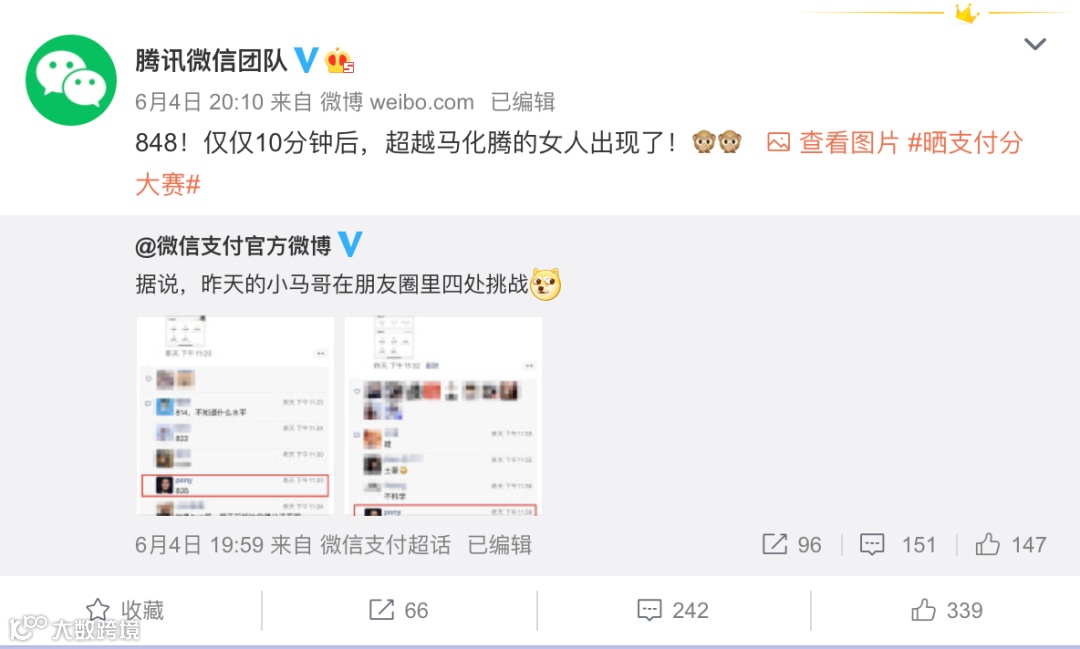Image resolution: width=1080 pixels, height=649 pixels.
Task: Open the 查看图片 picture link
Action: pyautogui.click(x=833, y=143)
